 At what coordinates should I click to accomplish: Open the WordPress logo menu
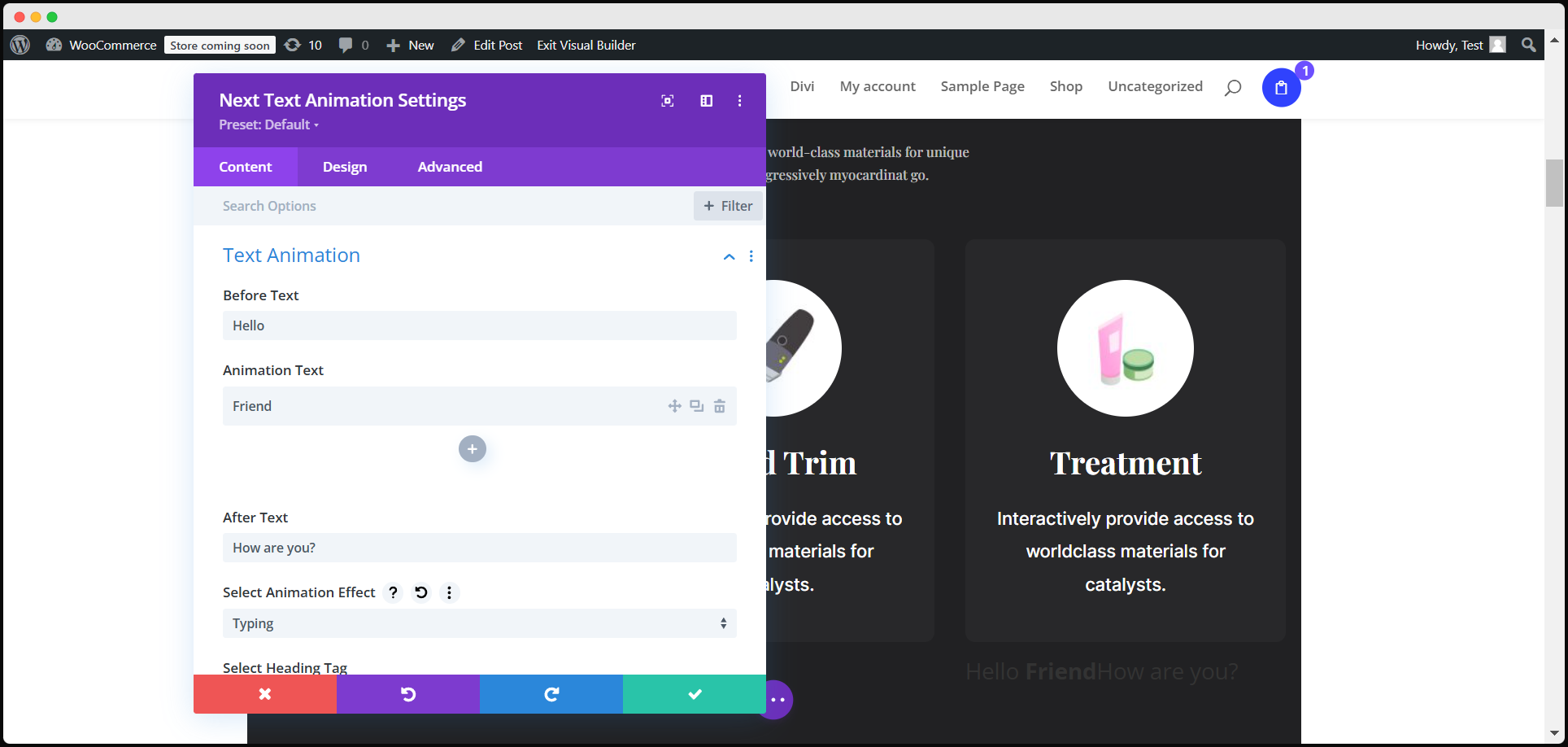[x=20, y=45]
